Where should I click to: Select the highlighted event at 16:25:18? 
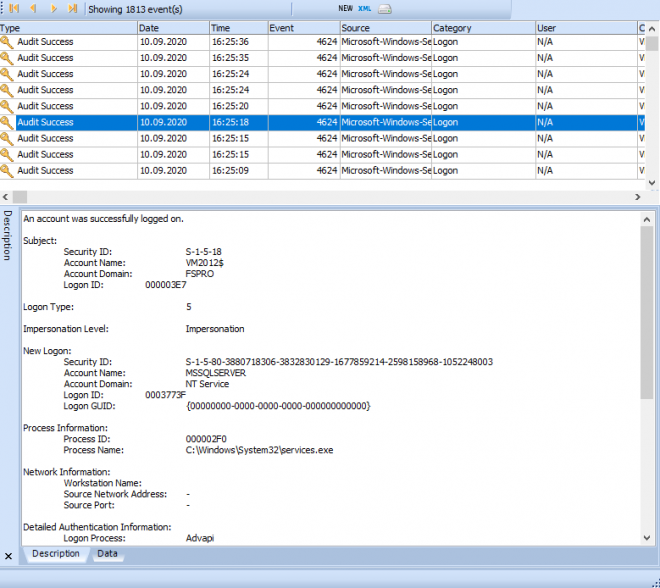point(322,122)
